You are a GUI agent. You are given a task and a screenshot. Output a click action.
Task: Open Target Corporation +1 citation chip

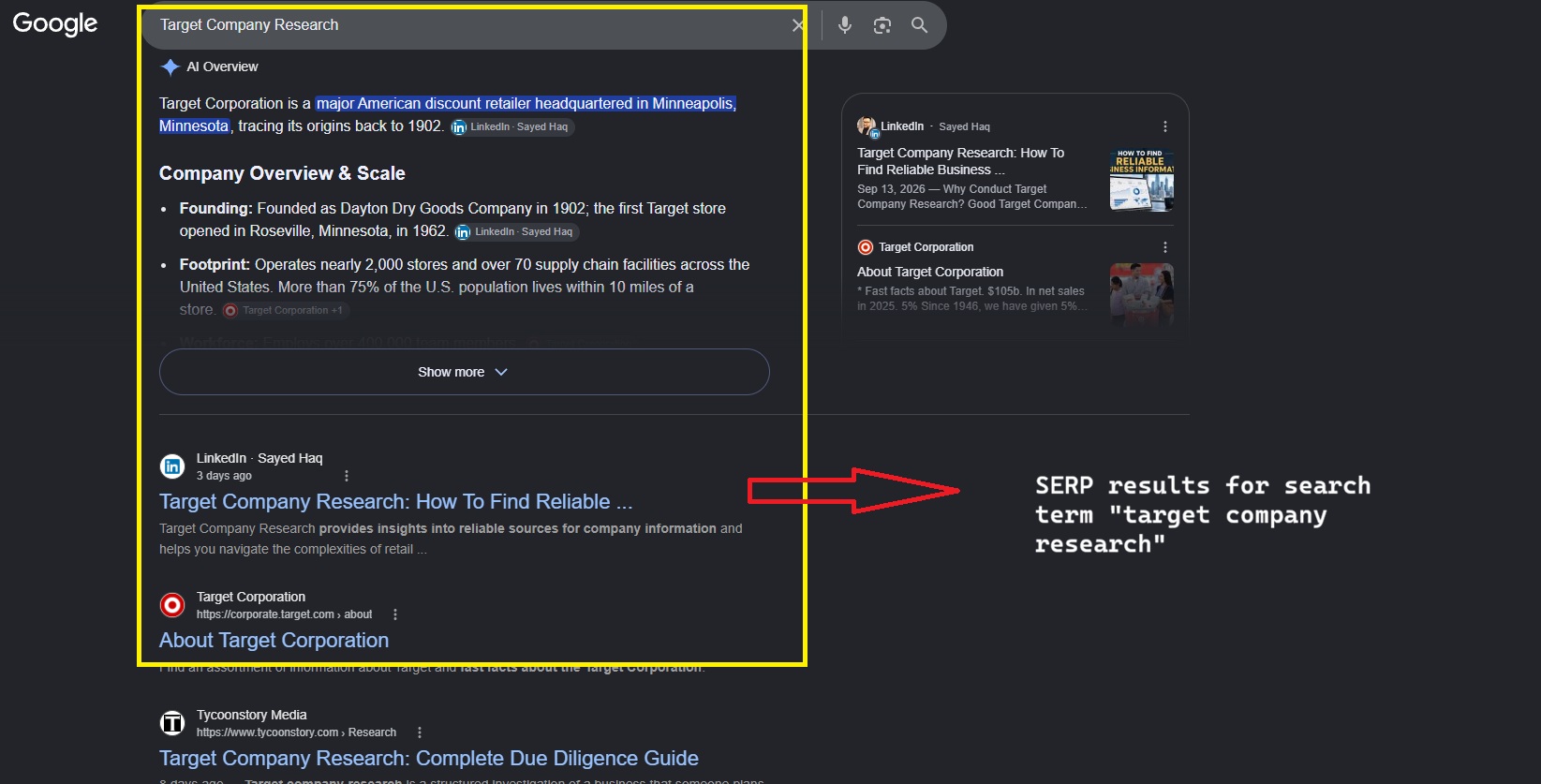tap(285, 310)
